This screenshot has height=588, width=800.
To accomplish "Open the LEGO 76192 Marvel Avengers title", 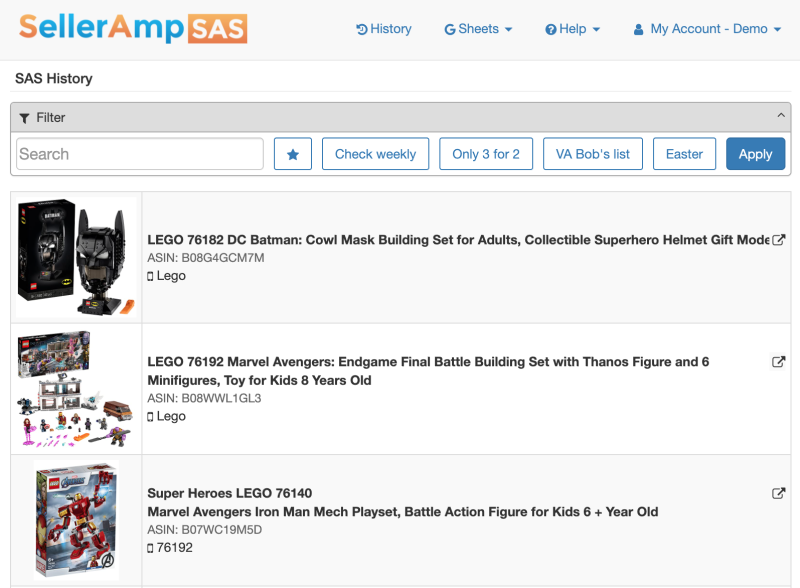I will (x=428, y=371).
